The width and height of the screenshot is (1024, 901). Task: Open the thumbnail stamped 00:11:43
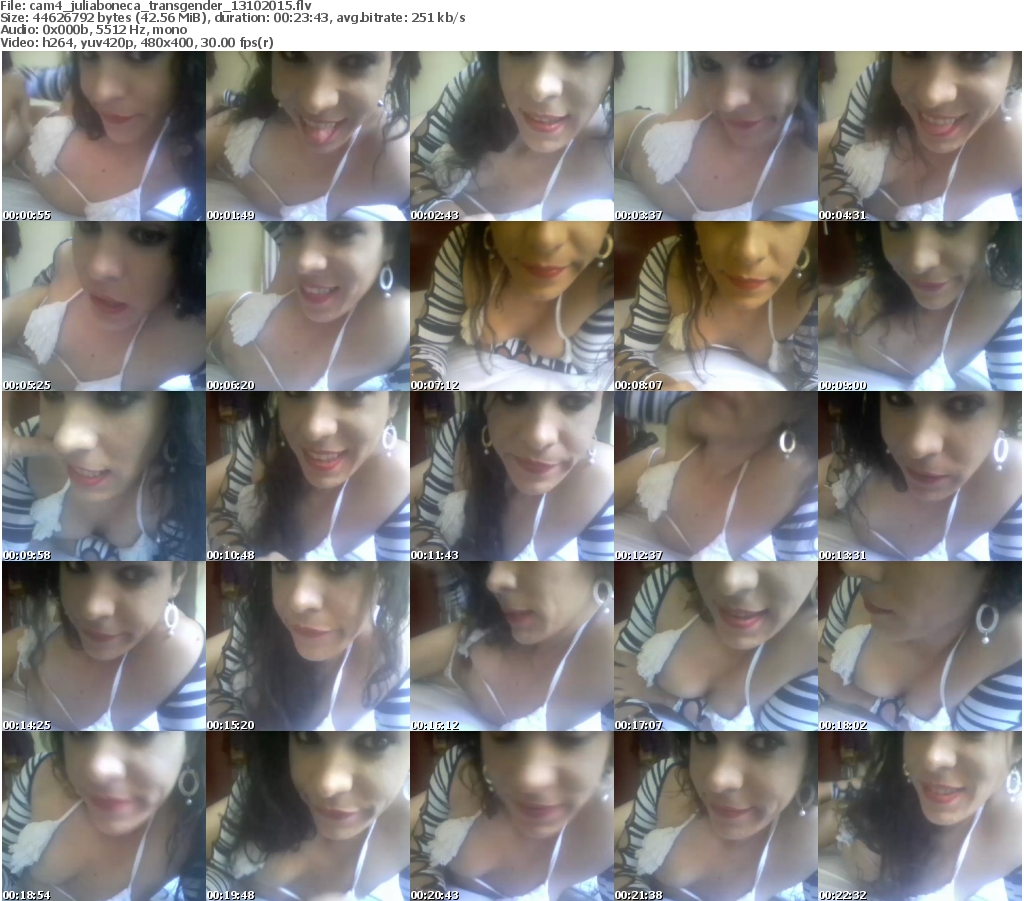coord(512,476)
